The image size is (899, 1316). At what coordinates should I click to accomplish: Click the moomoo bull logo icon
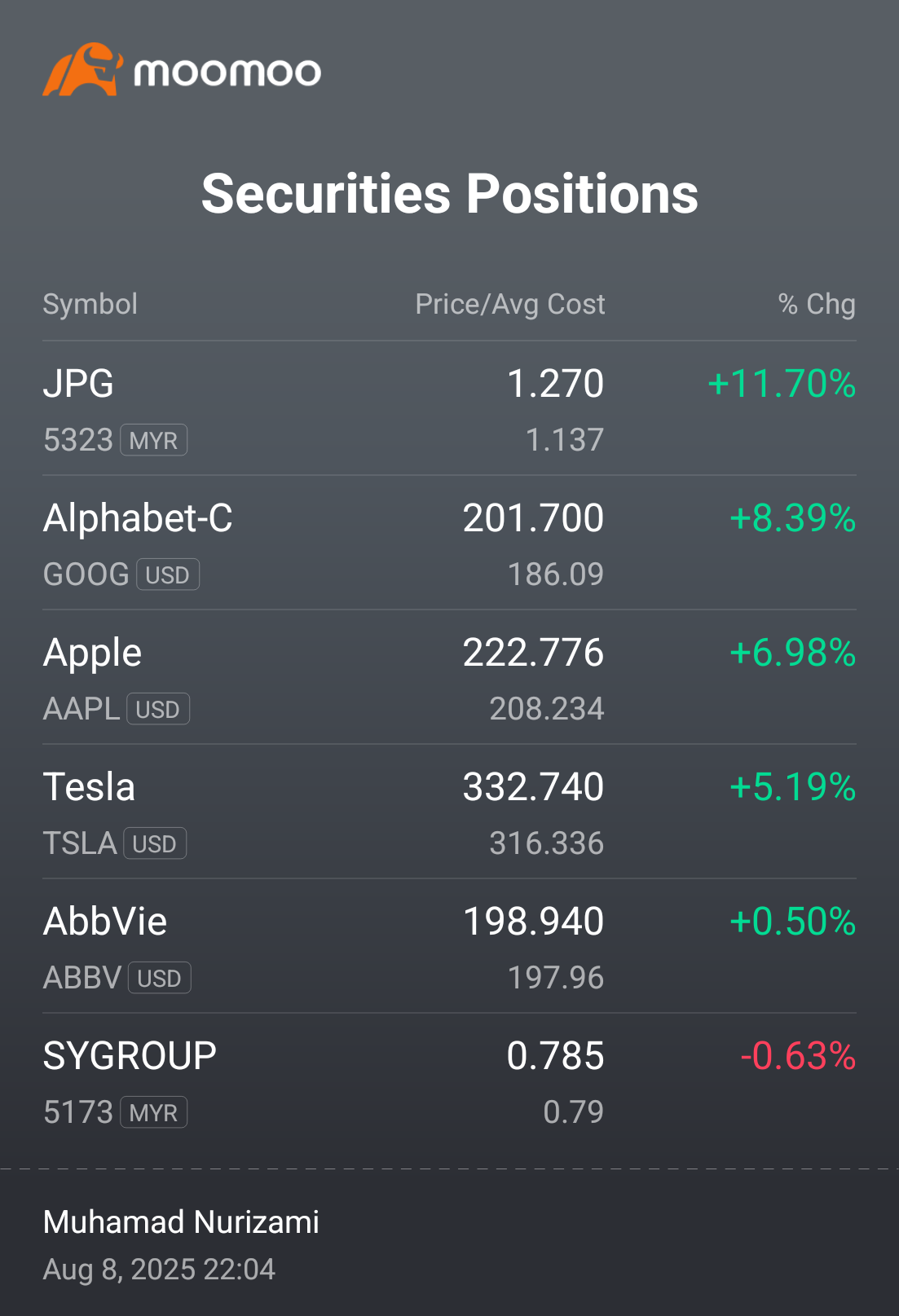click(x=82, y=69)
